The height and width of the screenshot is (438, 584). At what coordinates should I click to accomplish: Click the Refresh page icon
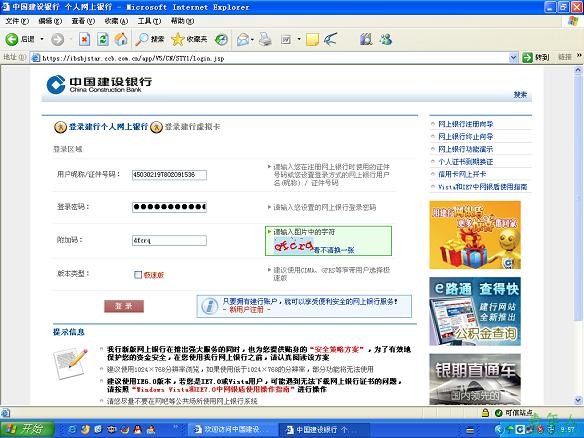coord(103,39)
